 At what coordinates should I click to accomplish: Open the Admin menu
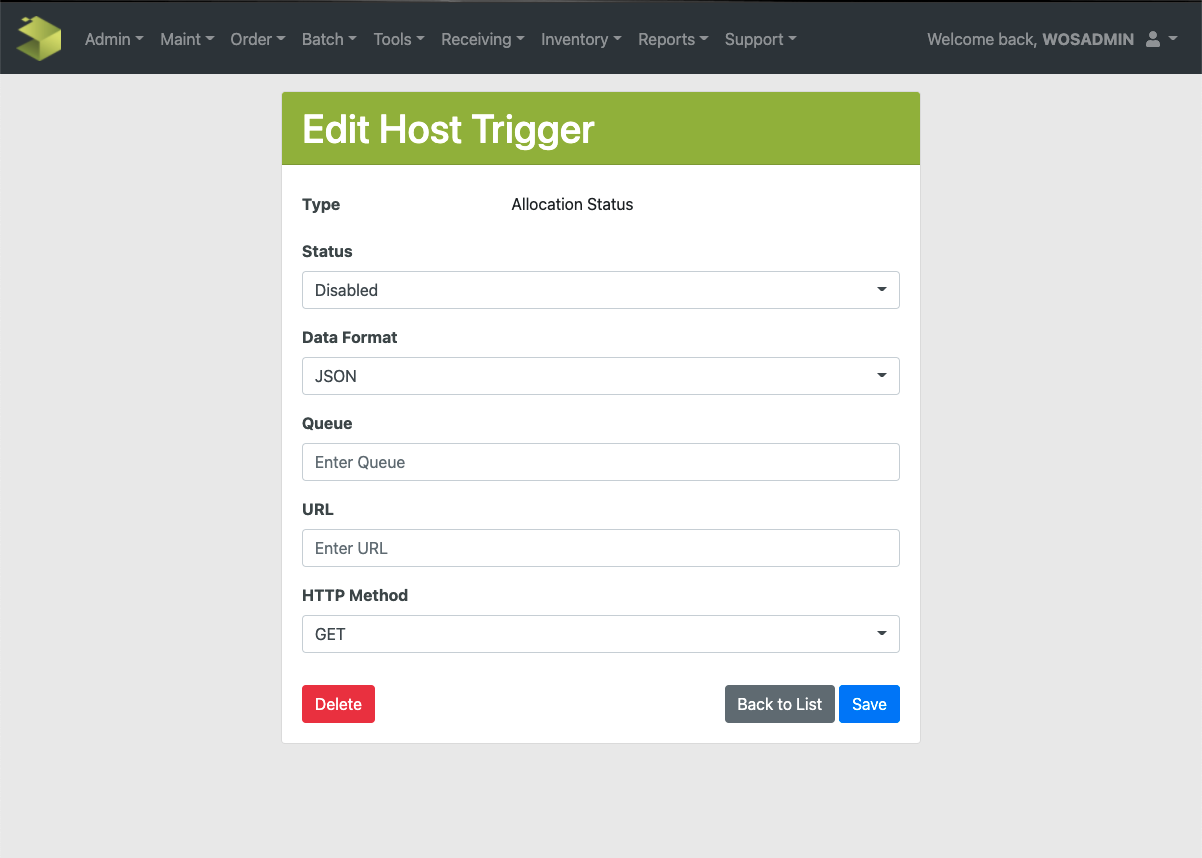[x=114, y=39]
